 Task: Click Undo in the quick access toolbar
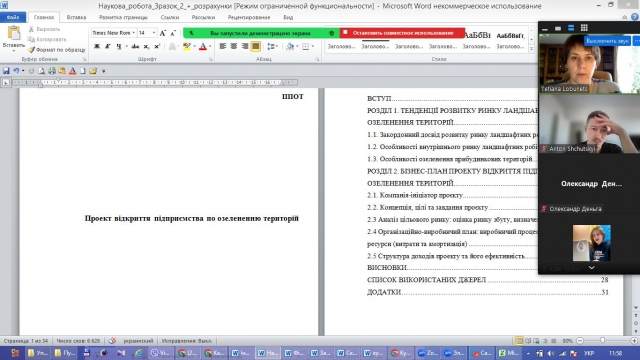coord(16,71)
